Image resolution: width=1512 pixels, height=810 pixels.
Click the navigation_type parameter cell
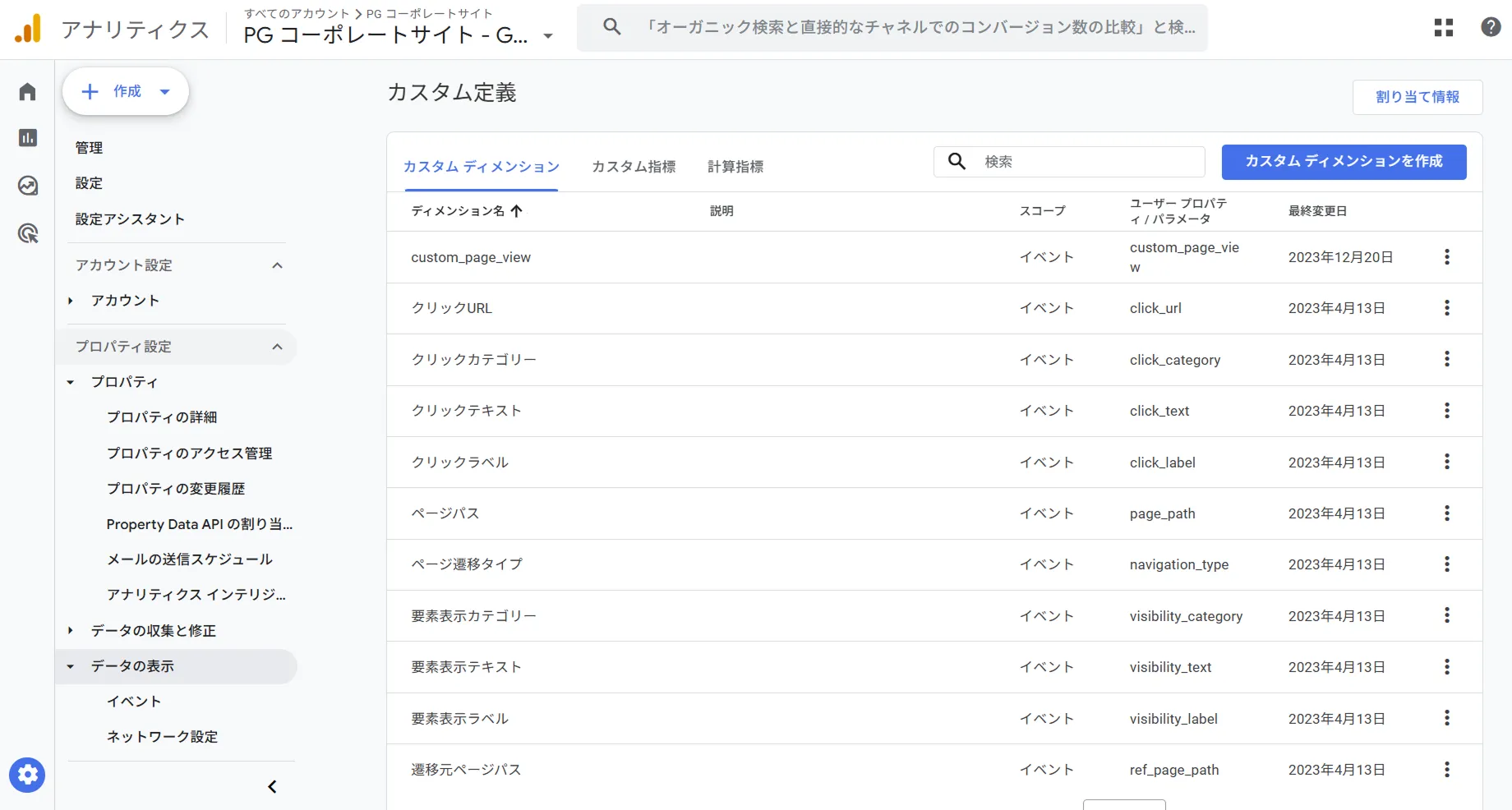[1179, 564]
